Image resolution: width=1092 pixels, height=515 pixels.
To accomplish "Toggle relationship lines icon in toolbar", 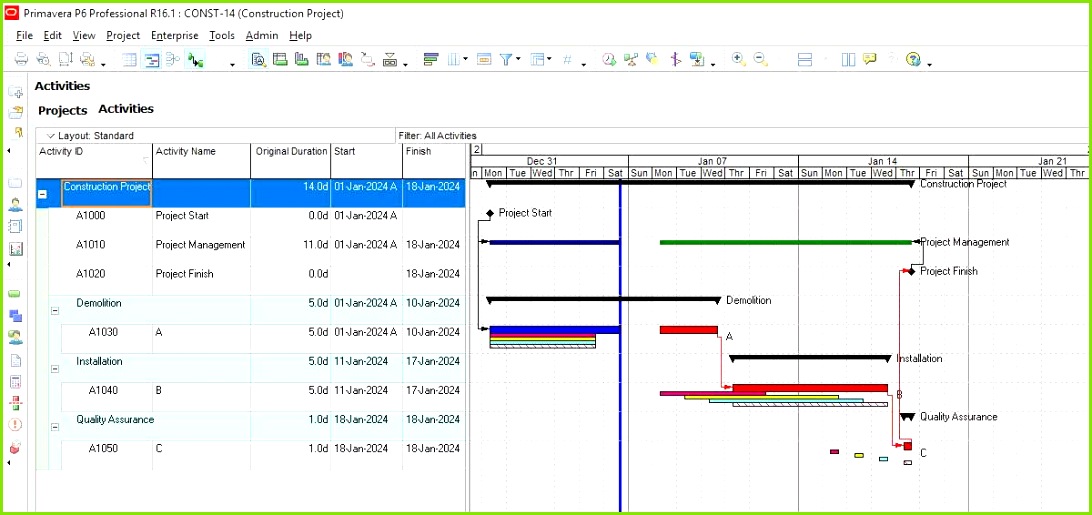I will 196,59.
